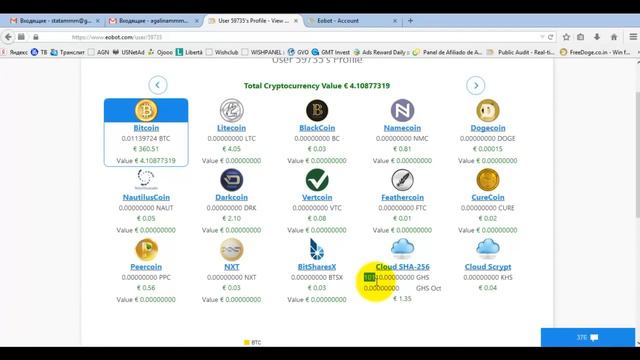The width and height of the screenshot is (640, 360).
Task: Open the bookmarks list clipboard icon
Action: (580, 37)
